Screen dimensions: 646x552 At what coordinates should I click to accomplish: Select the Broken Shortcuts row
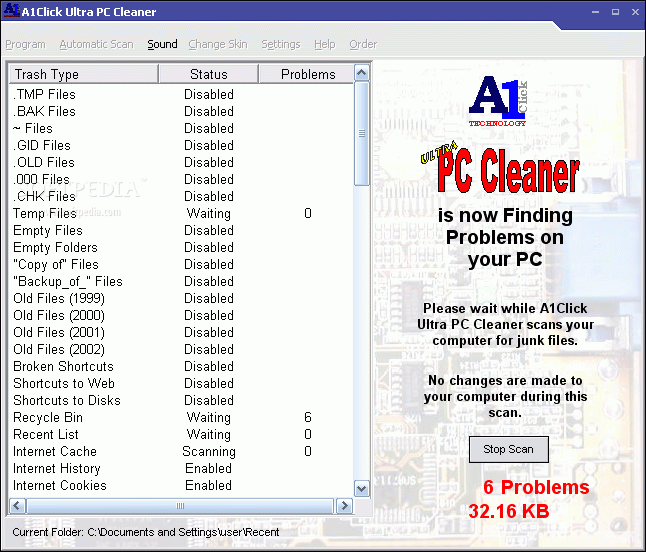click(x=181, y=366)
